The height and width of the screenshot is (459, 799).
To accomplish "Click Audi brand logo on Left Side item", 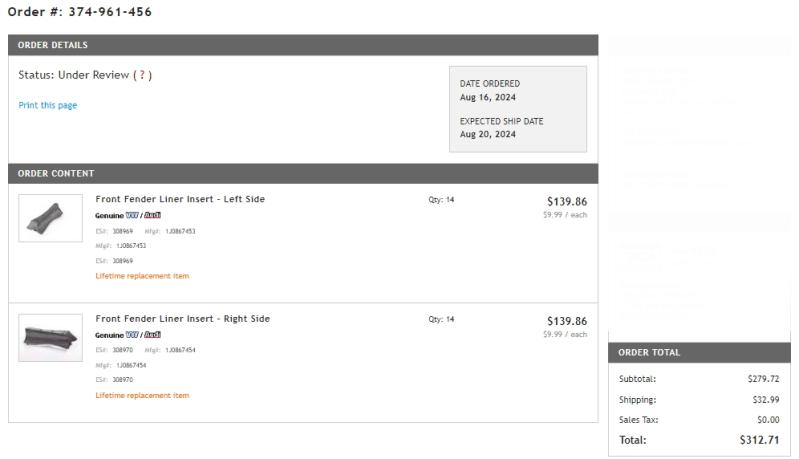I will tap(152, 215).
